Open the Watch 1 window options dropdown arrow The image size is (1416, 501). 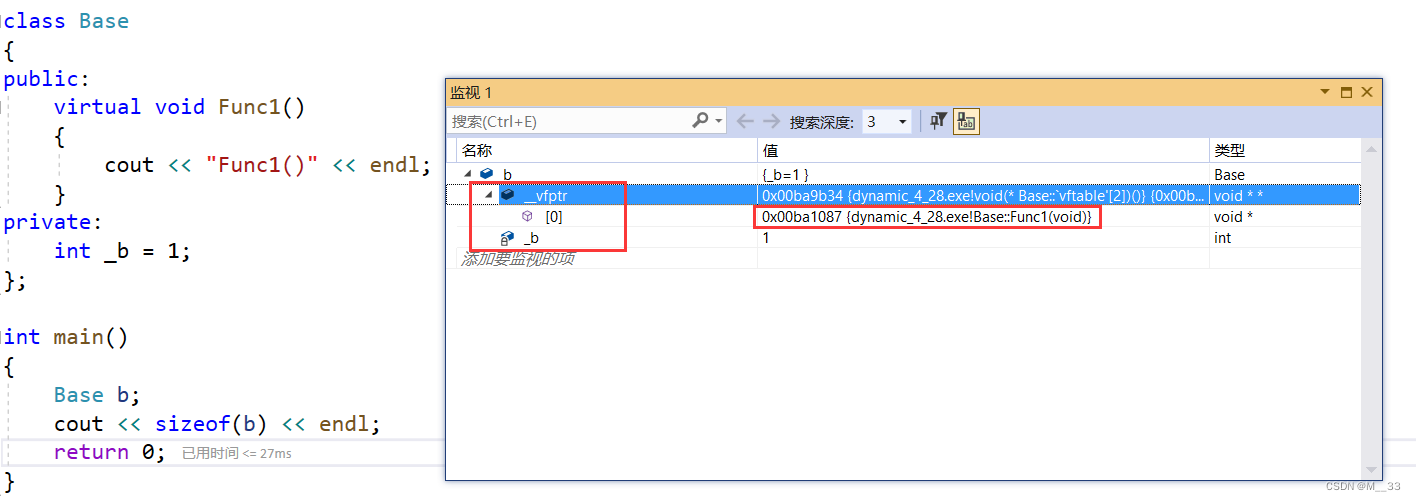click(1325, 92)
